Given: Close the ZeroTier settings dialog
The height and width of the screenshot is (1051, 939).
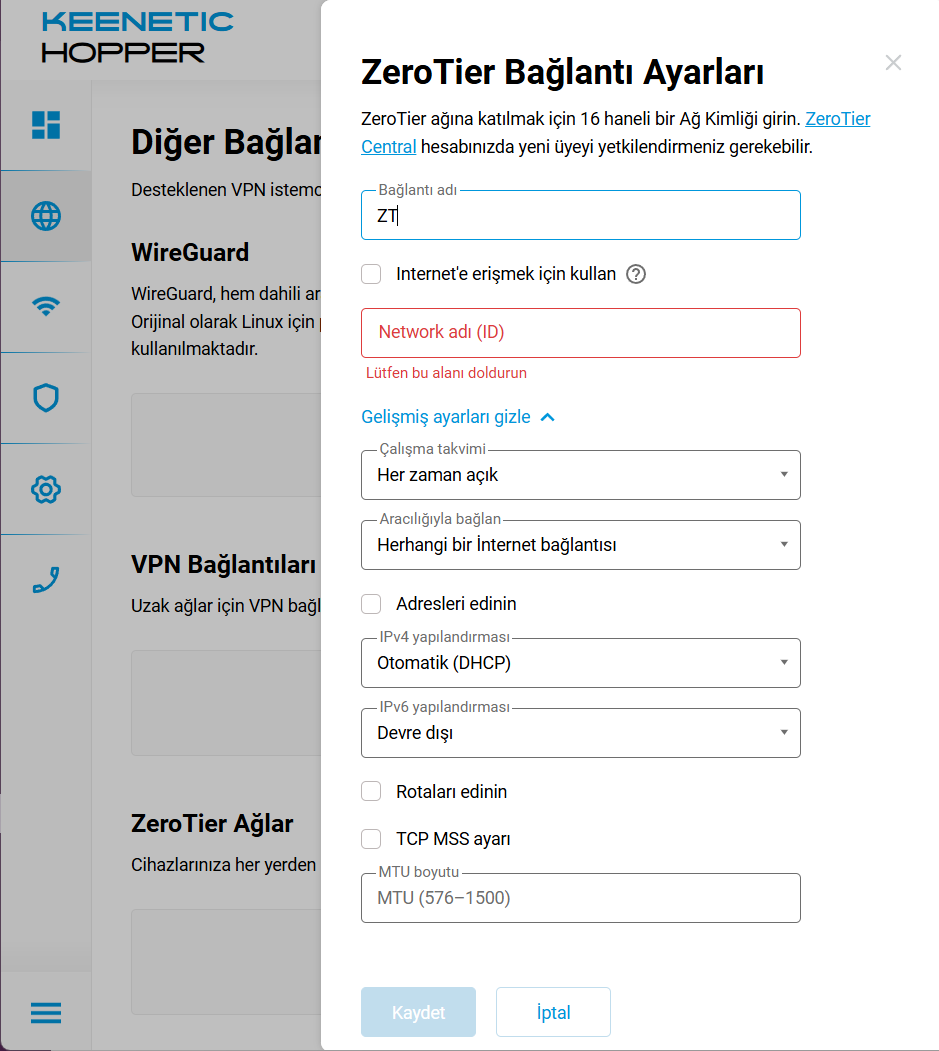Looking at the screenshot, I should point(893,63).
